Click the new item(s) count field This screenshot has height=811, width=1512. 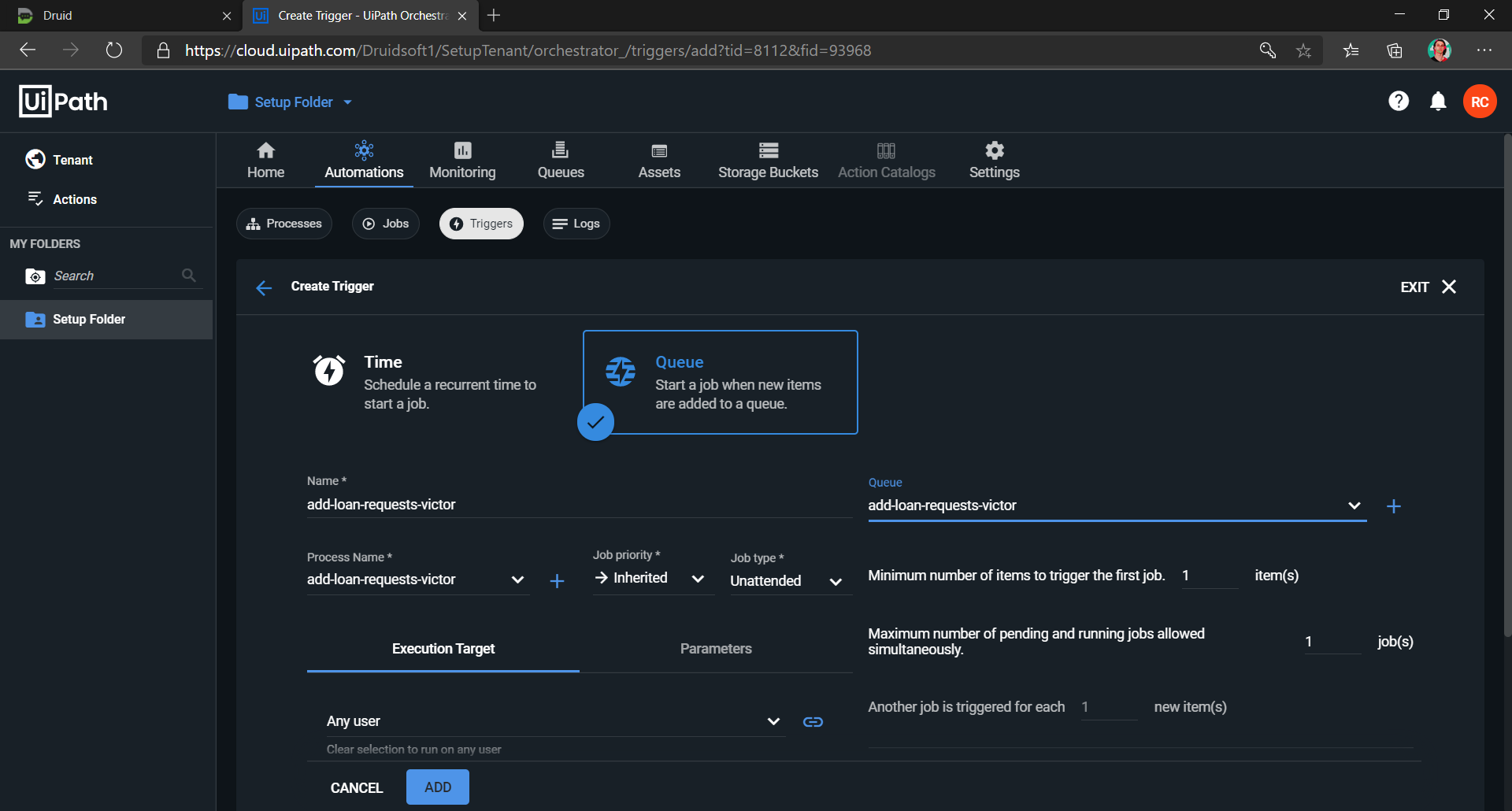[x=1109, y=707]
